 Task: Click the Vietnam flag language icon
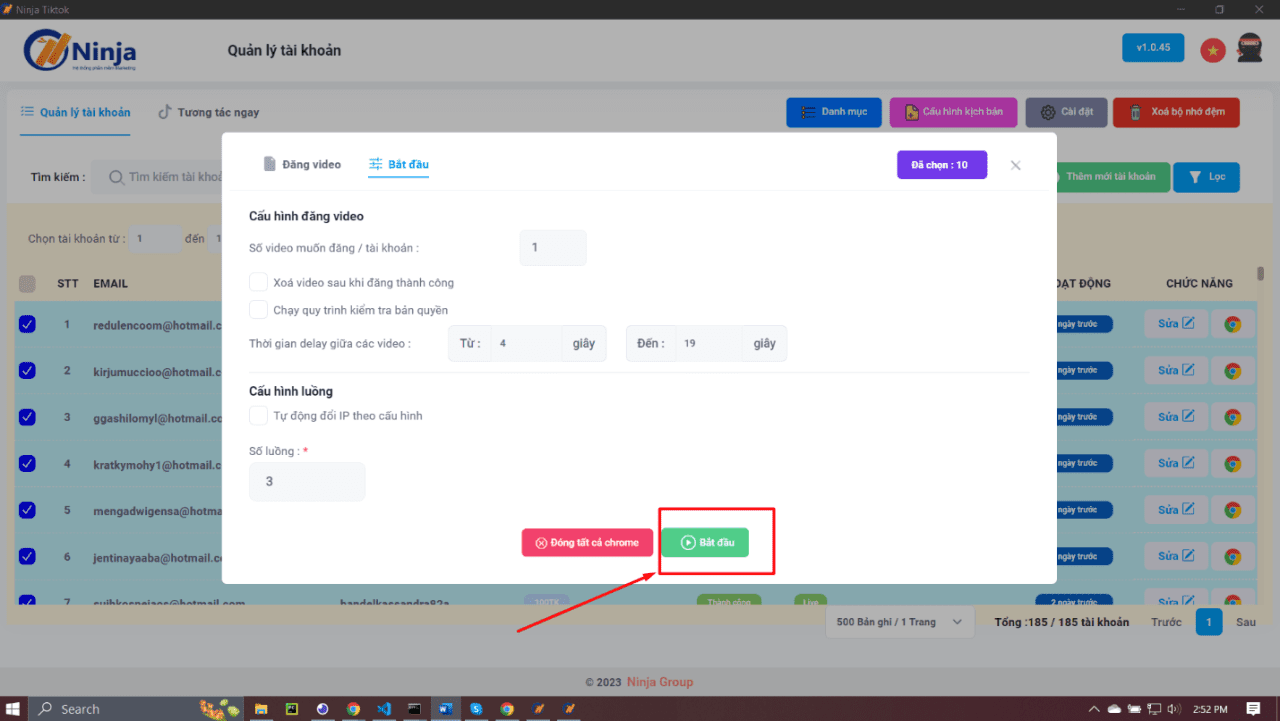1213,50
